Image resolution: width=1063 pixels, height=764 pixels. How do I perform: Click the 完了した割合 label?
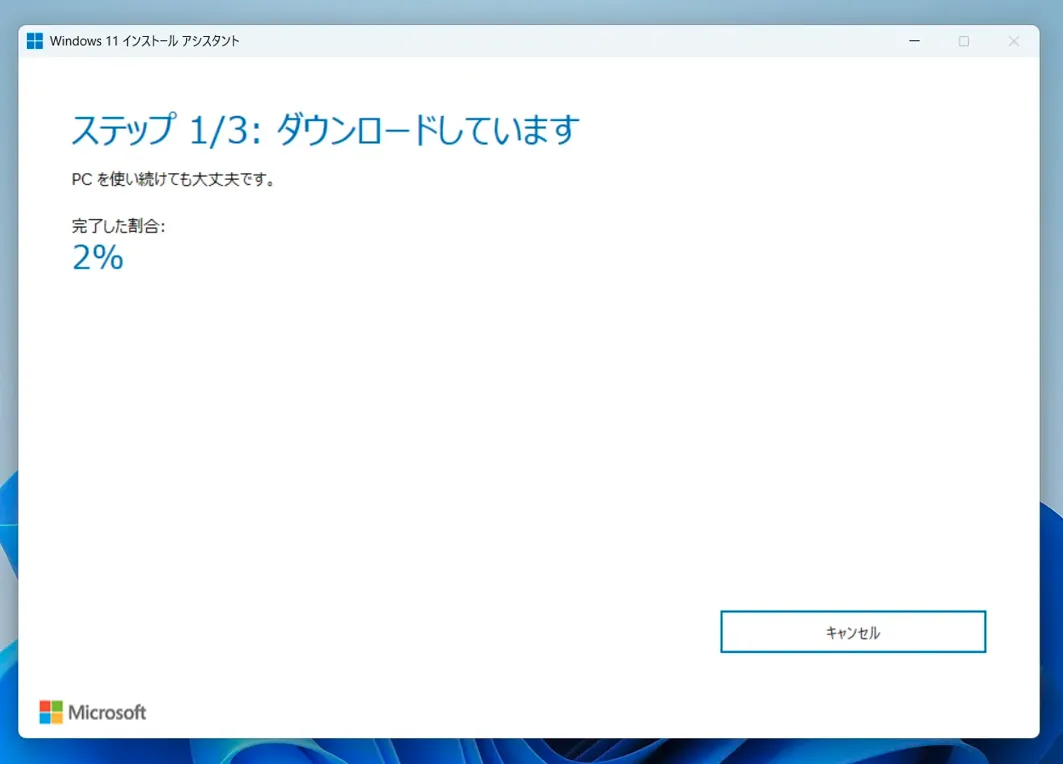click(x=118, y=226)
